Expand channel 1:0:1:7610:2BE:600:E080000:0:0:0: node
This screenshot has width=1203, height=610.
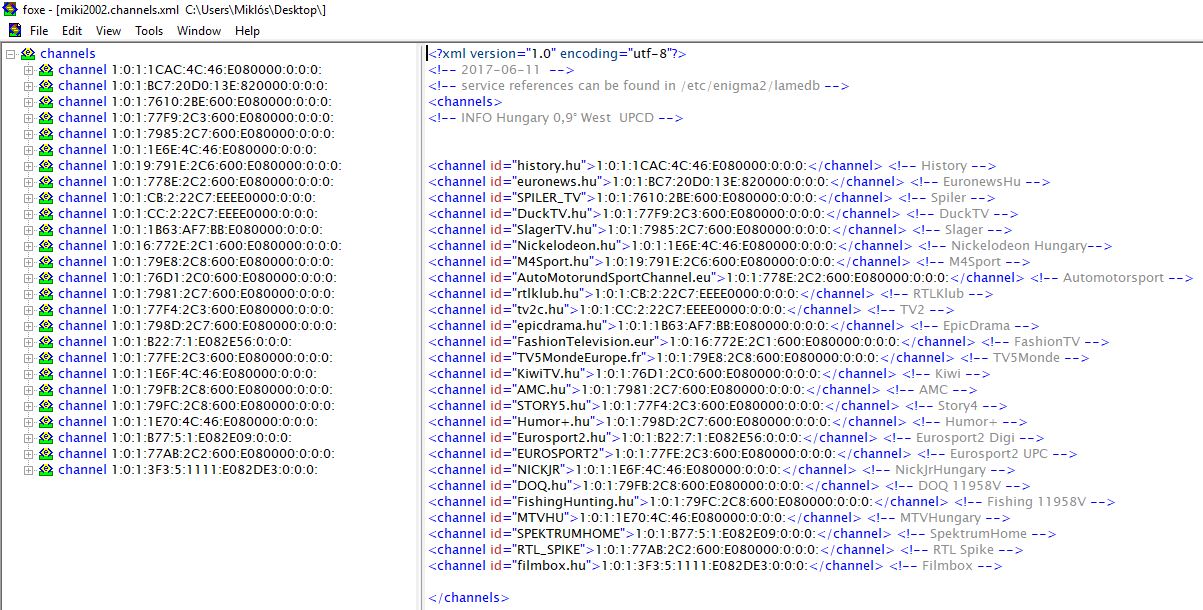pyautogui.click(x=29, y=102)
